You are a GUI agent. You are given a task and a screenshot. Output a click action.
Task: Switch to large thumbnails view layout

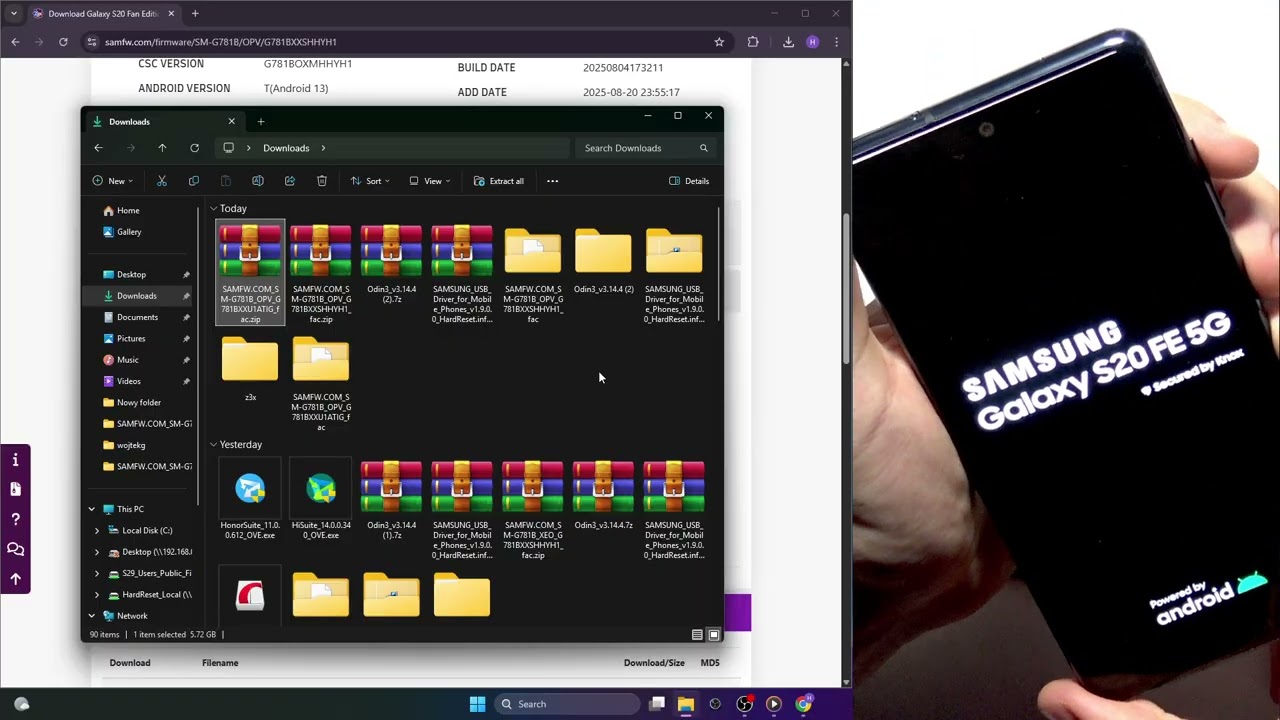pyautogui.click(x=713, y=635)
